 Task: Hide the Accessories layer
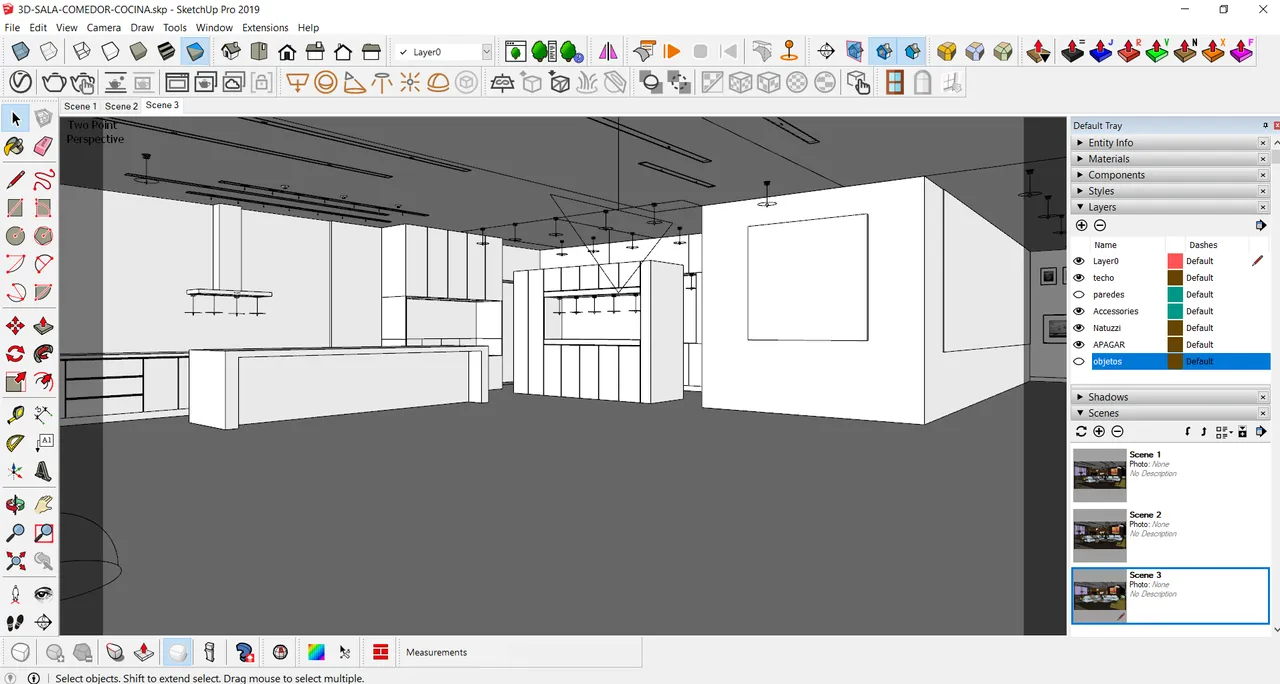(x=1079, y=311)
